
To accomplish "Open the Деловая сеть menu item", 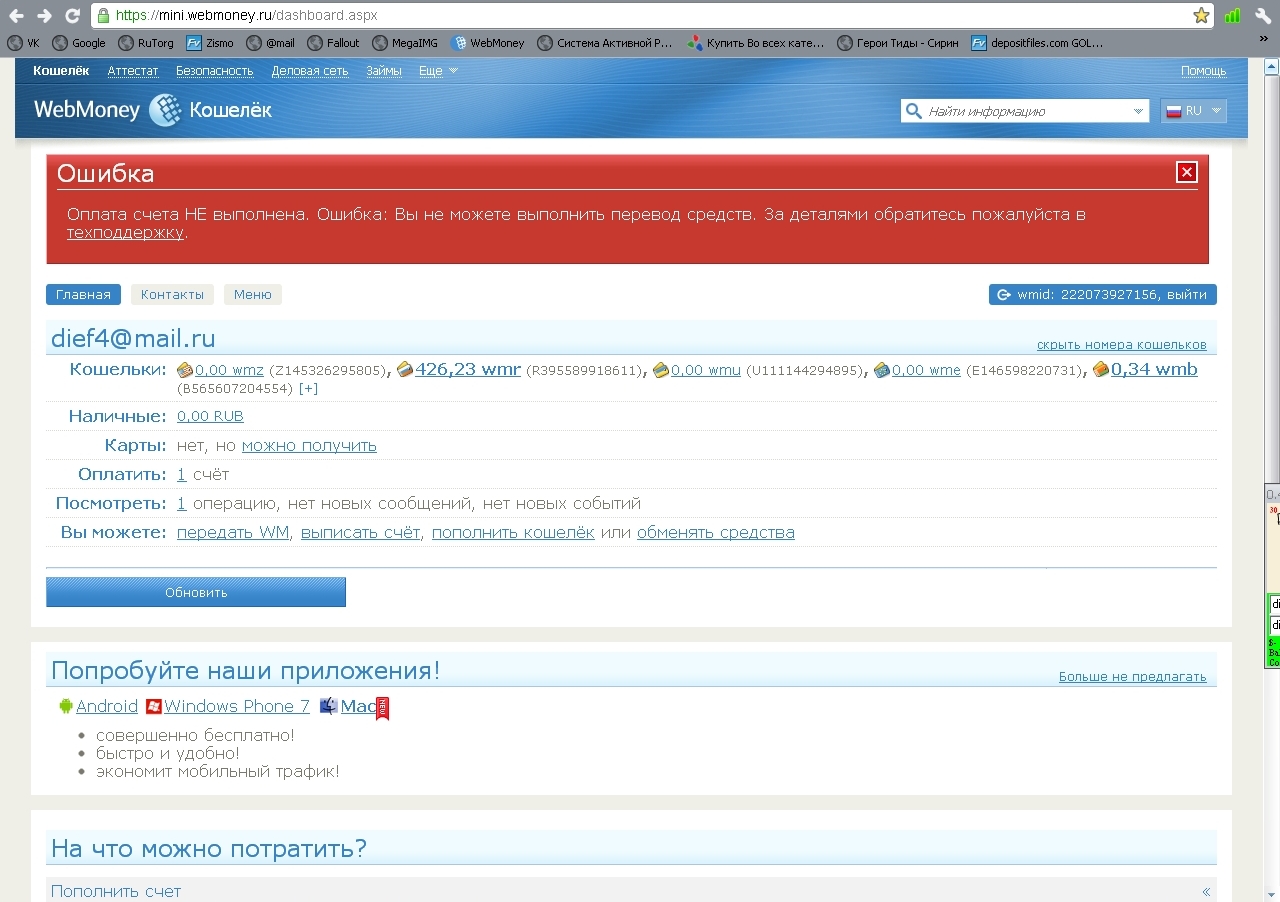I will coord(310,71).
